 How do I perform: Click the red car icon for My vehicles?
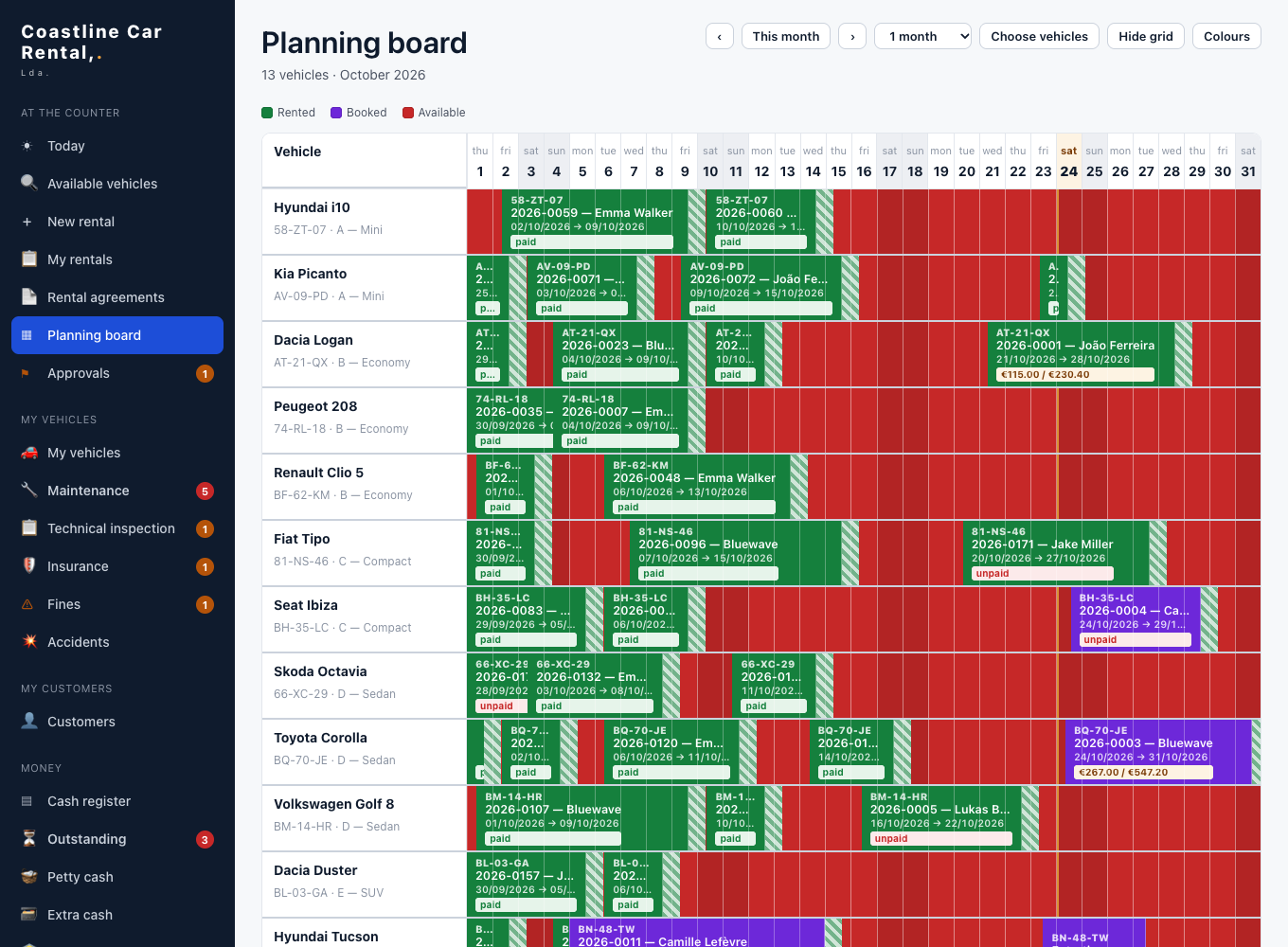[29, 452]
